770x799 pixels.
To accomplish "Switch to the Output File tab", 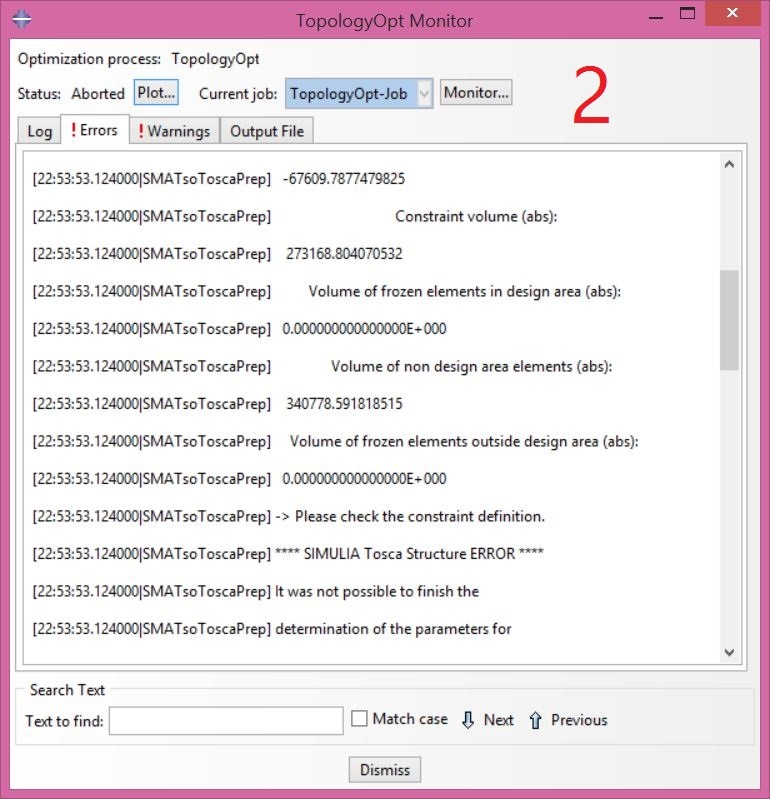I will [267, 131].
